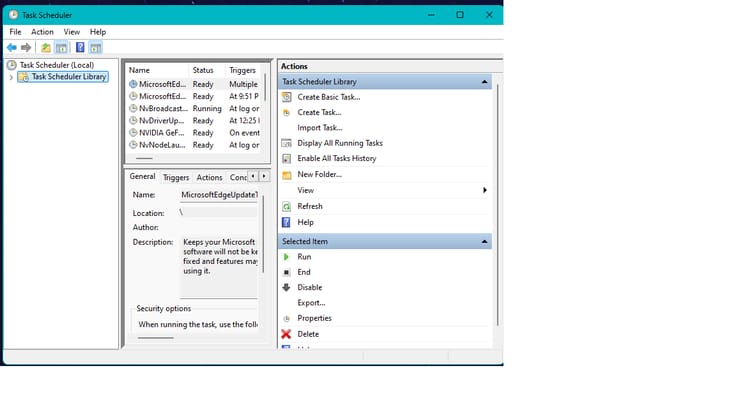This screenshot has width=736, height=414.
Task: Collapse the Task Scheduler Library actions section
Action: pos(485,82)
